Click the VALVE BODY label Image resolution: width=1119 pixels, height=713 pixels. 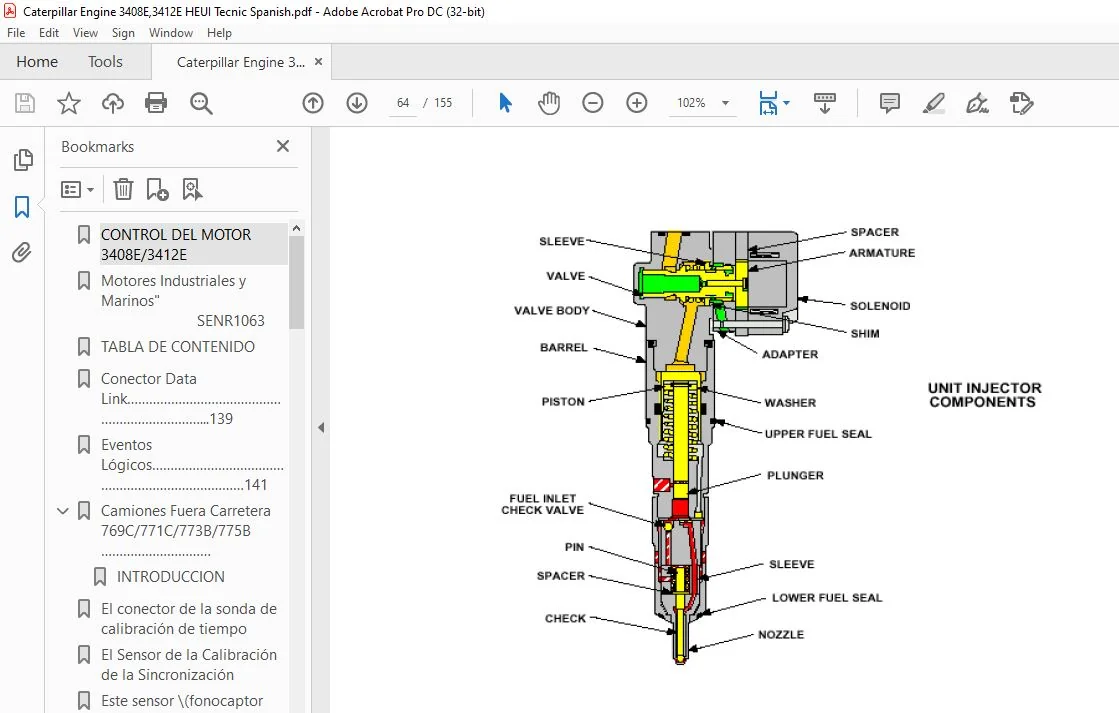tap(552, 310)
